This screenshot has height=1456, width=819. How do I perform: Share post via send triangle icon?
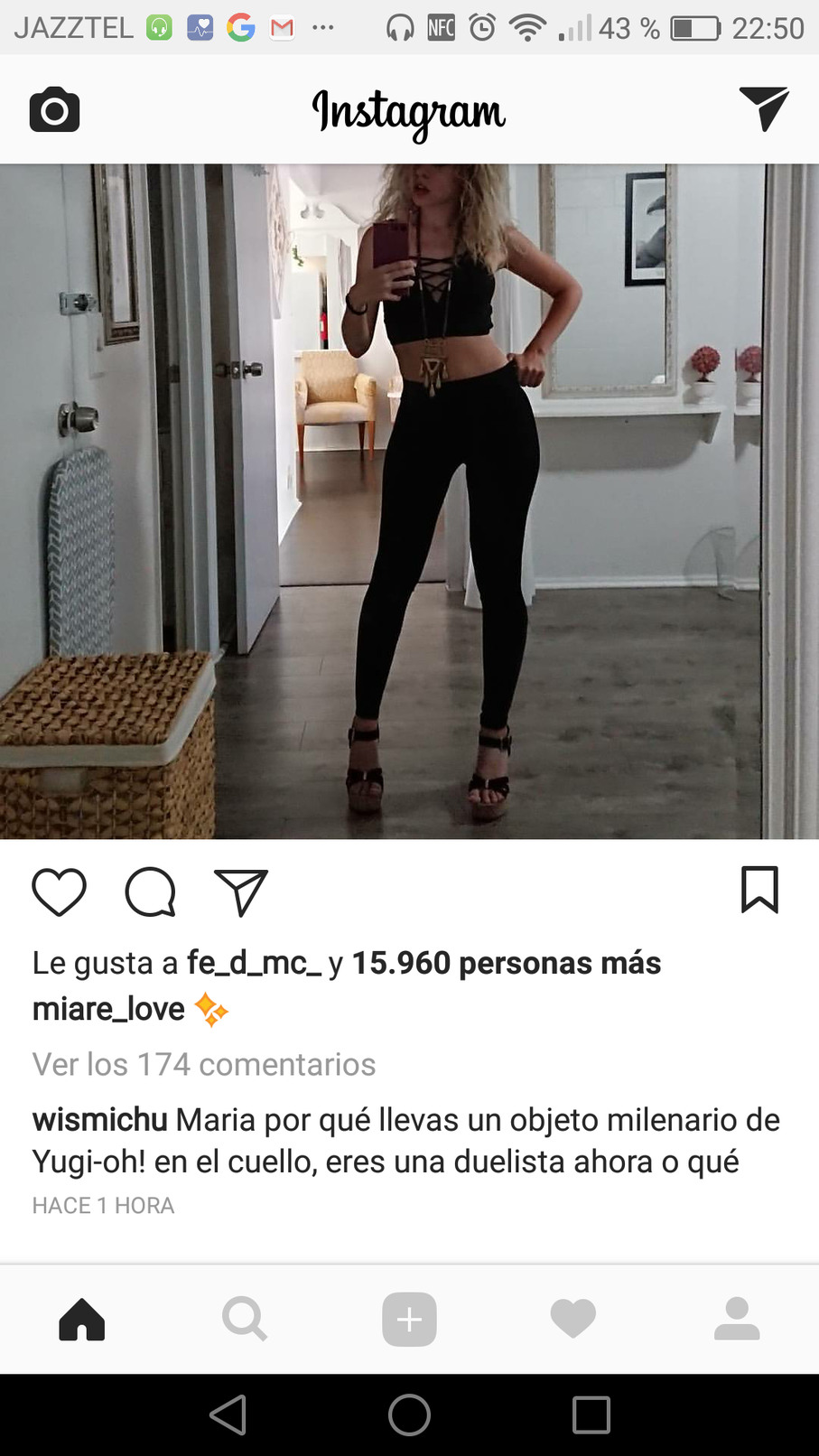point(241,891)
